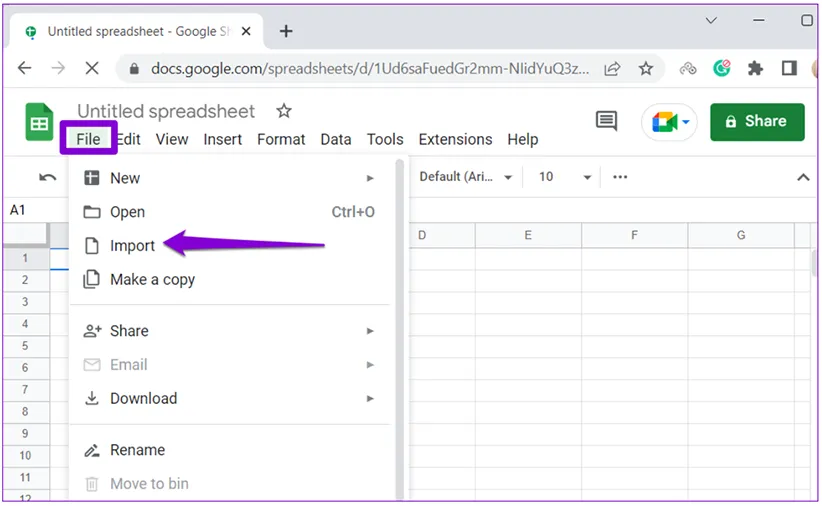Image resolution: width=822 pixels, height=506 pixels.
Task: Open comment history icon
Action: (606, 121)
